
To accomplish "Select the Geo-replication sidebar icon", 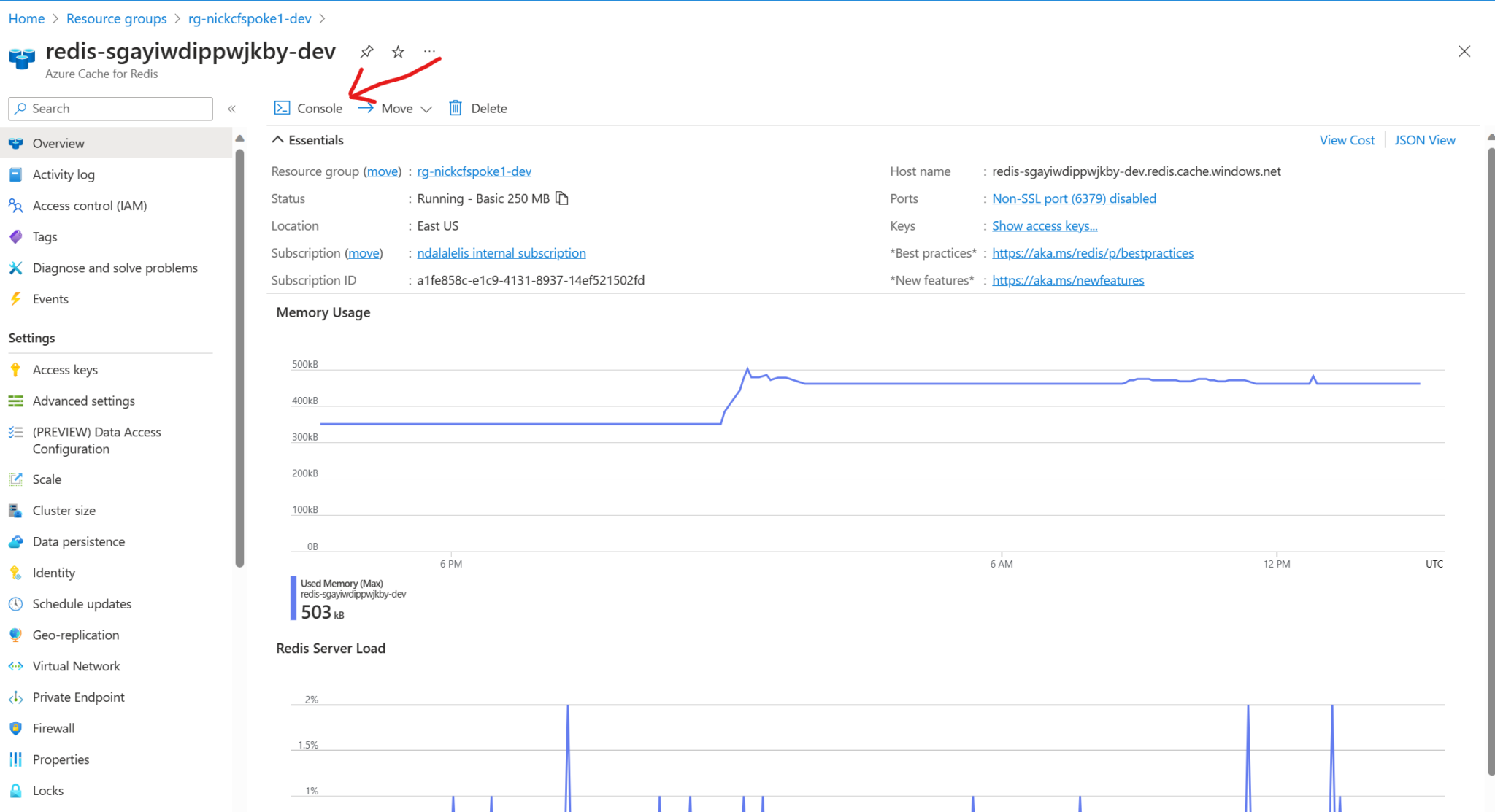I will point(15,635).
